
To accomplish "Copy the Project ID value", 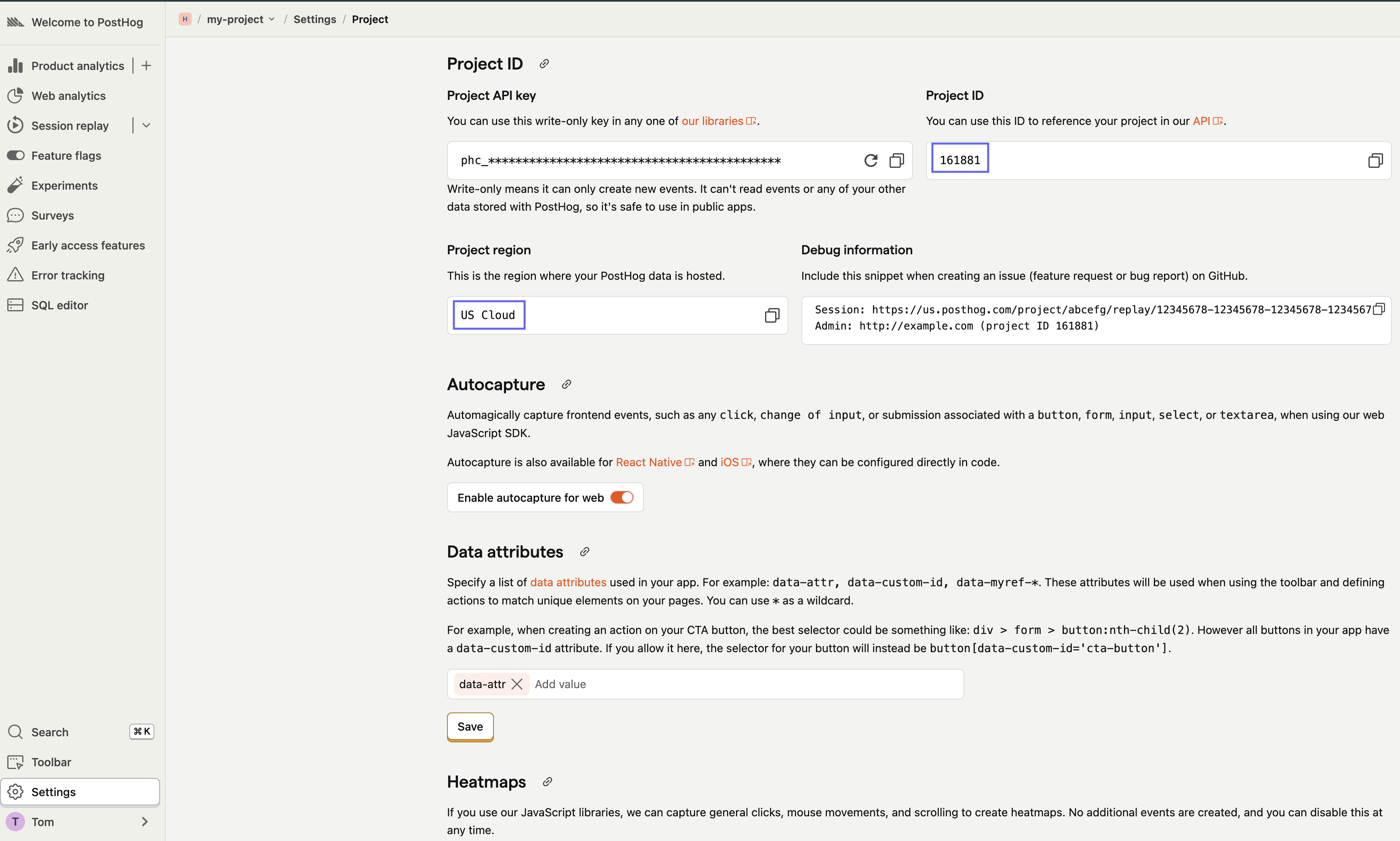I will [x=1375, y=161].
